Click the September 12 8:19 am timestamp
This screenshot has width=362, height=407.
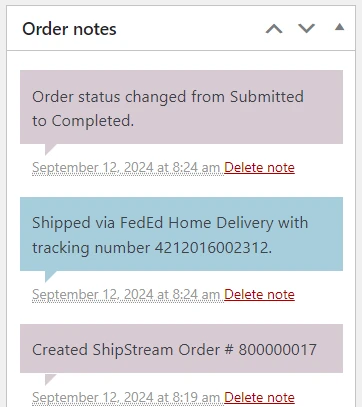[x=126, y=397]
